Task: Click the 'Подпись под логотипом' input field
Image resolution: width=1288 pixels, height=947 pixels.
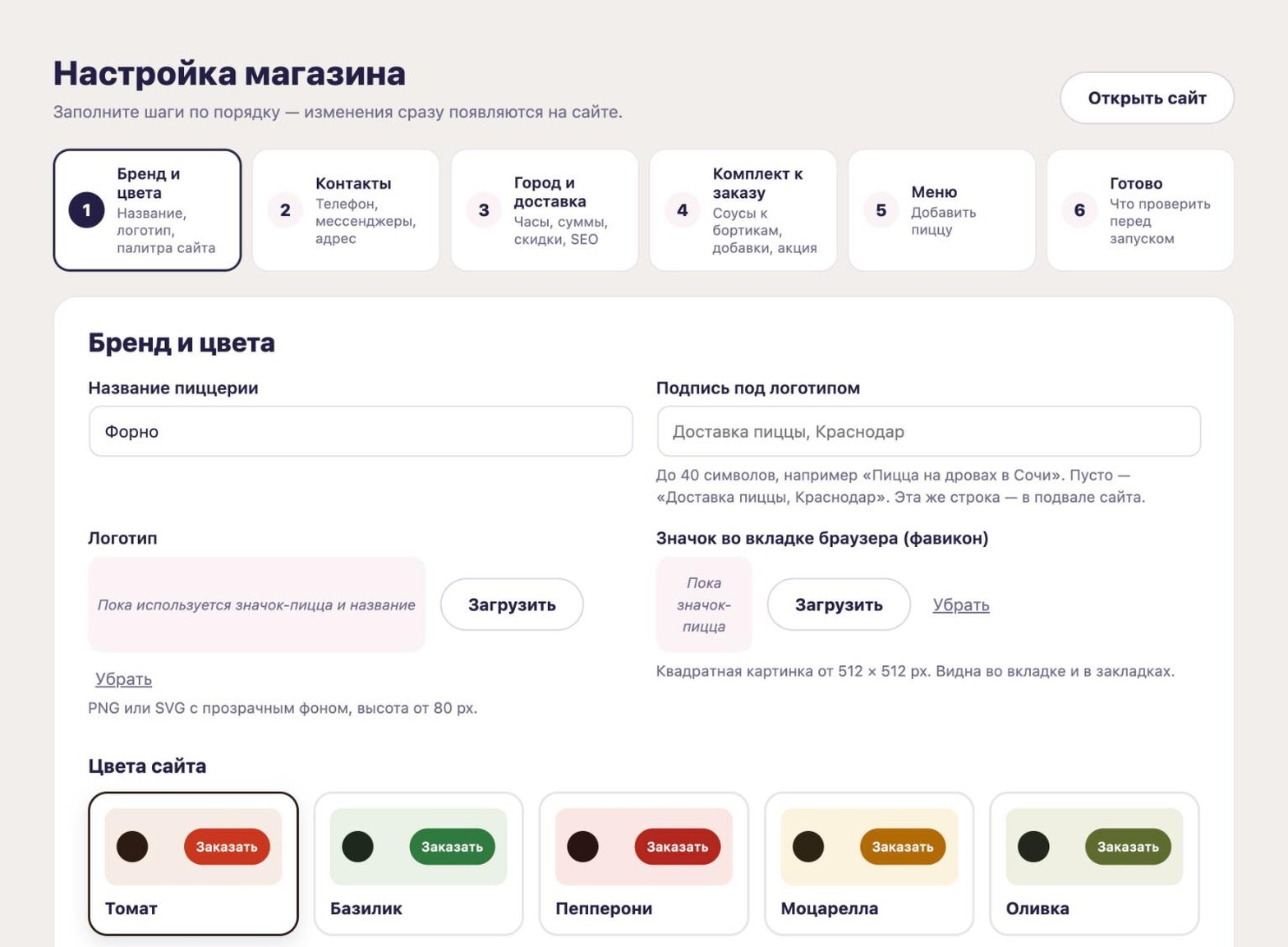Action: pos(928,431)
